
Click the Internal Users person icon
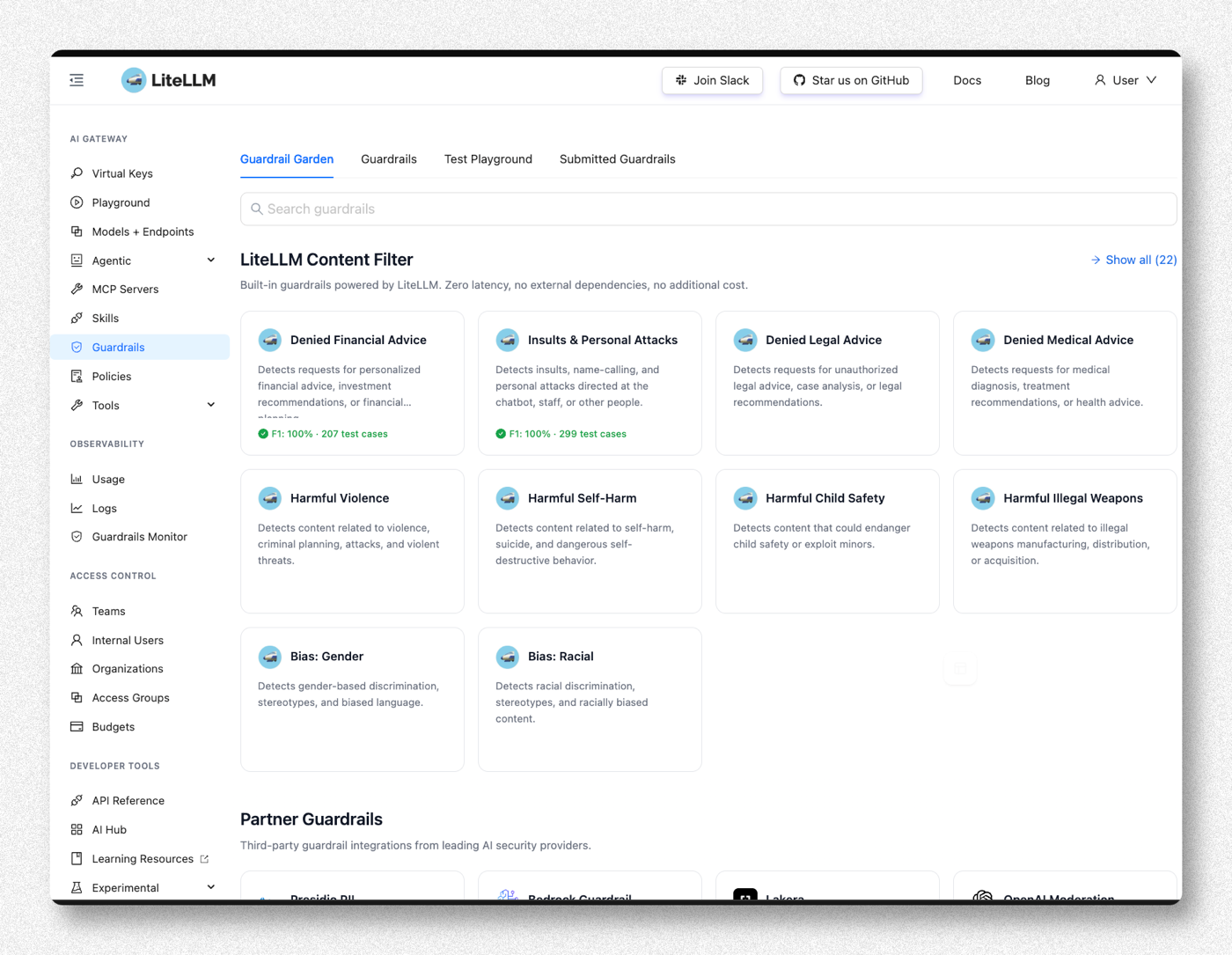pyautogui.click(x=77, y=640)
